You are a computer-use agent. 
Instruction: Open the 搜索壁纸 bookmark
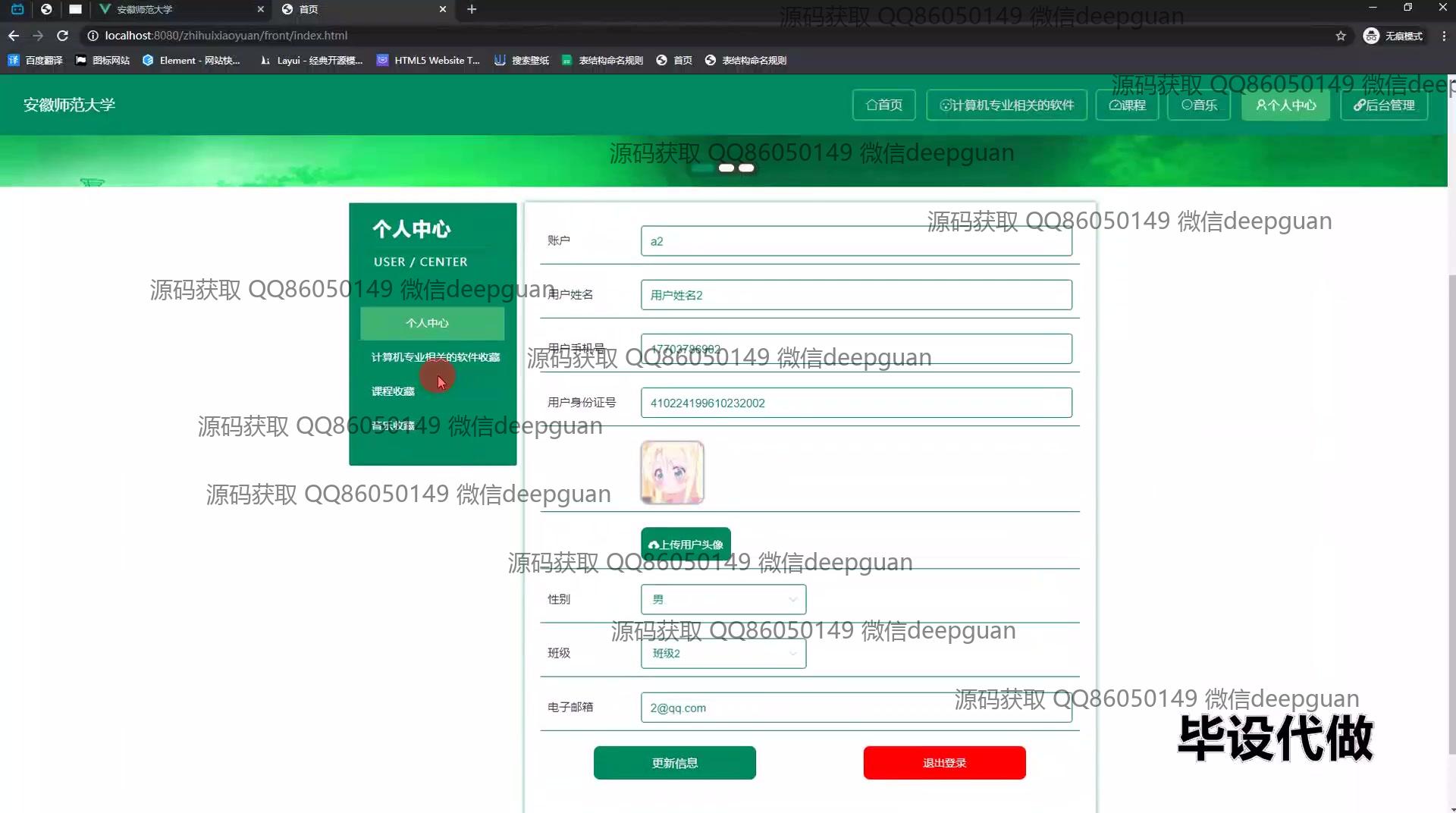(522, 60)
